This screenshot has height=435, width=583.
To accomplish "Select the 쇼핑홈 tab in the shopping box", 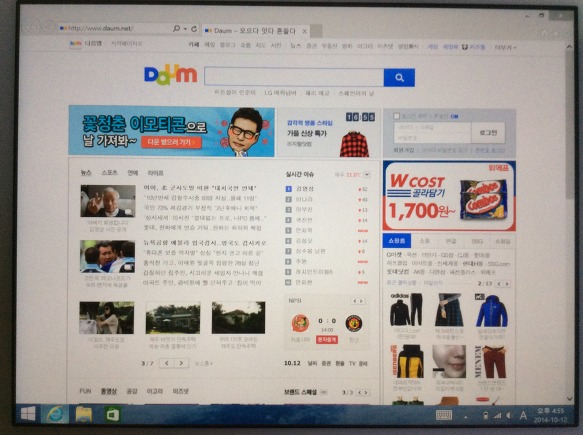I will pyautogui.click(x=397, y=241).
